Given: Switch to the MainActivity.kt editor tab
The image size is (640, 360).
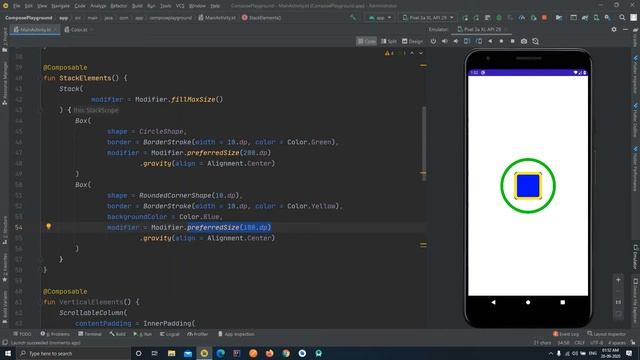Looking at the screenshot, I should click(x=35, y=30).
